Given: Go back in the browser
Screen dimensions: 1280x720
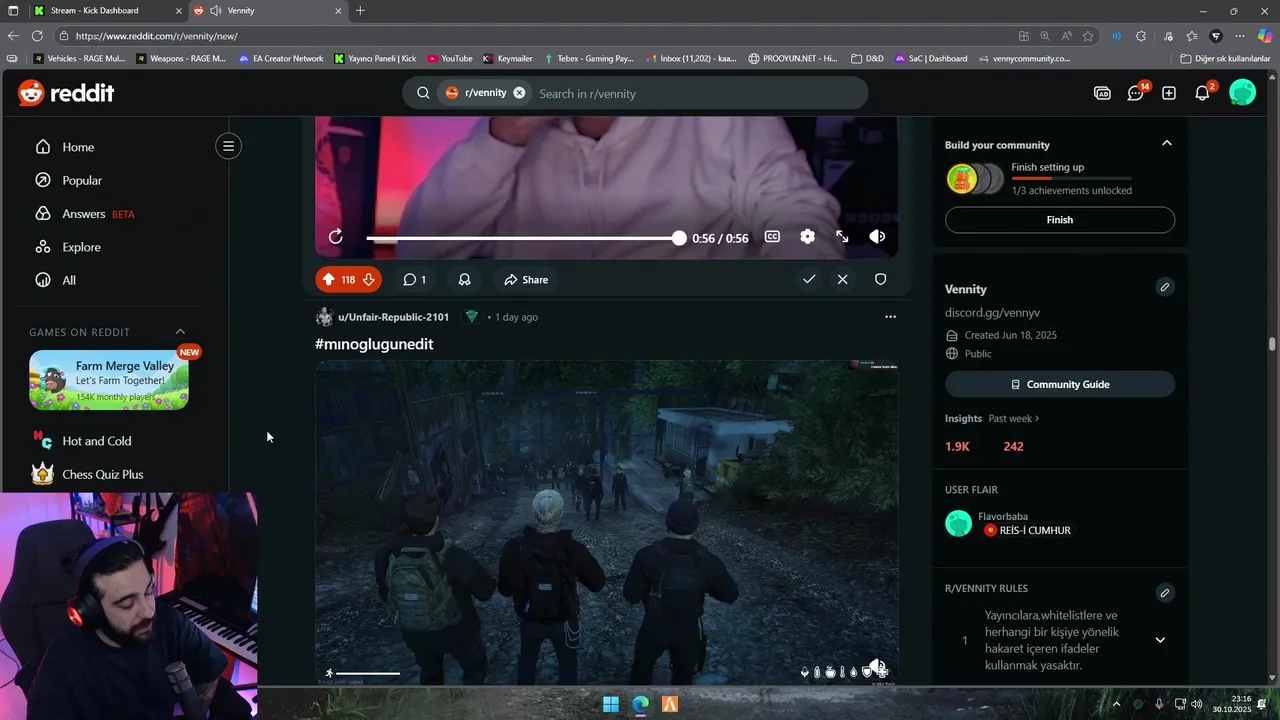Looking at the screenshot, I should [13, 36].
